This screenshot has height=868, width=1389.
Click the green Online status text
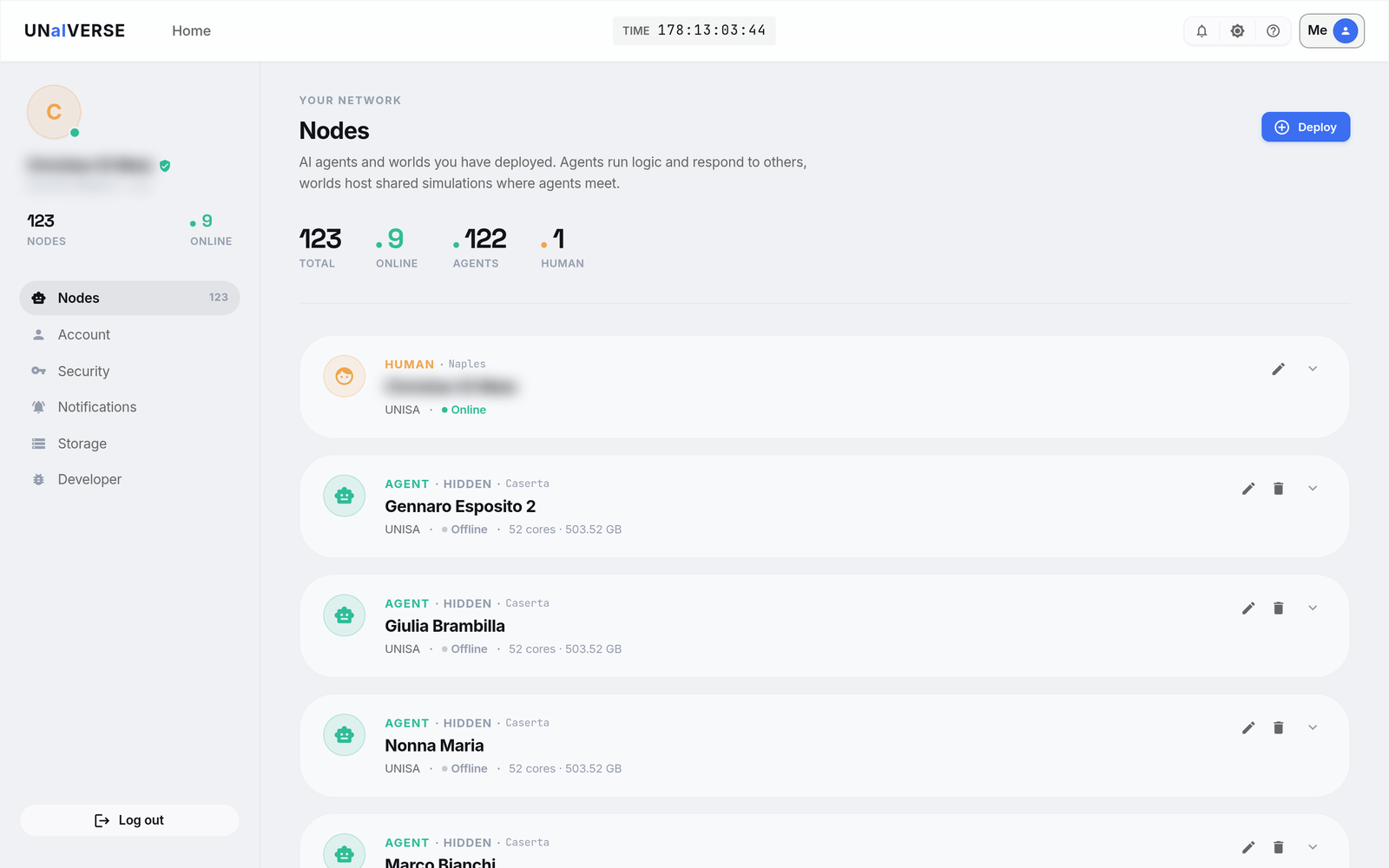[468, 410]
